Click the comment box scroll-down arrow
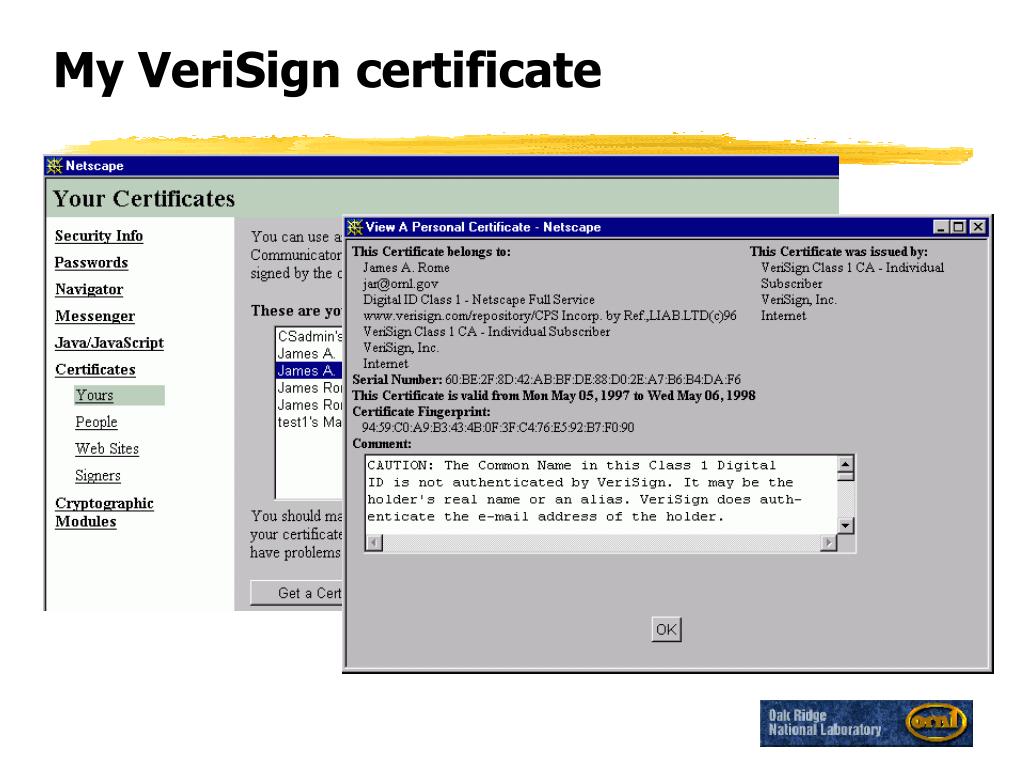This screenshot has width=1024, height=768. coord(846,526)
